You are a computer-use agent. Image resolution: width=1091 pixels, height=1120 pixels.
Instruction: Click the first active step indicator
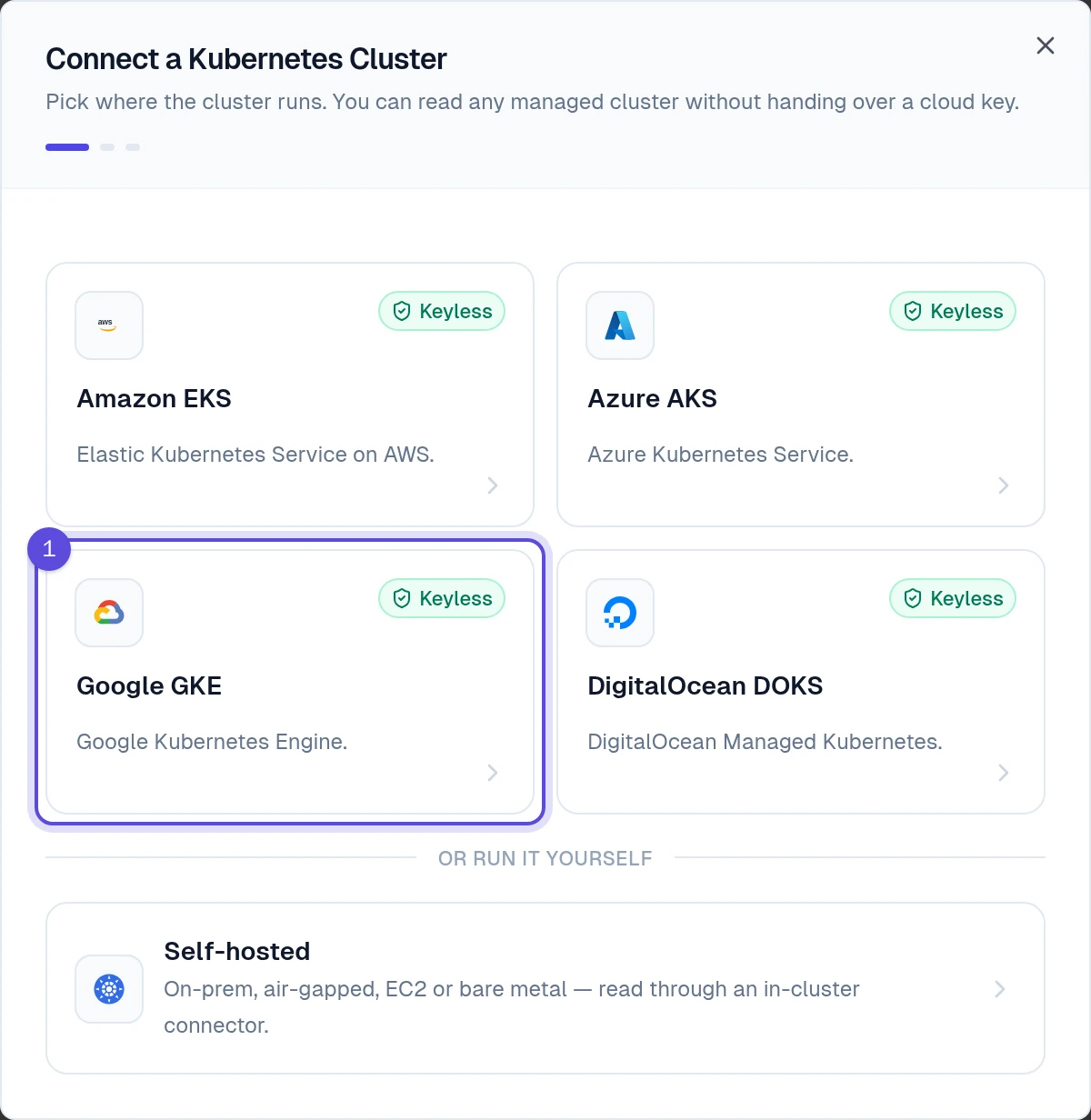(67, 147)
